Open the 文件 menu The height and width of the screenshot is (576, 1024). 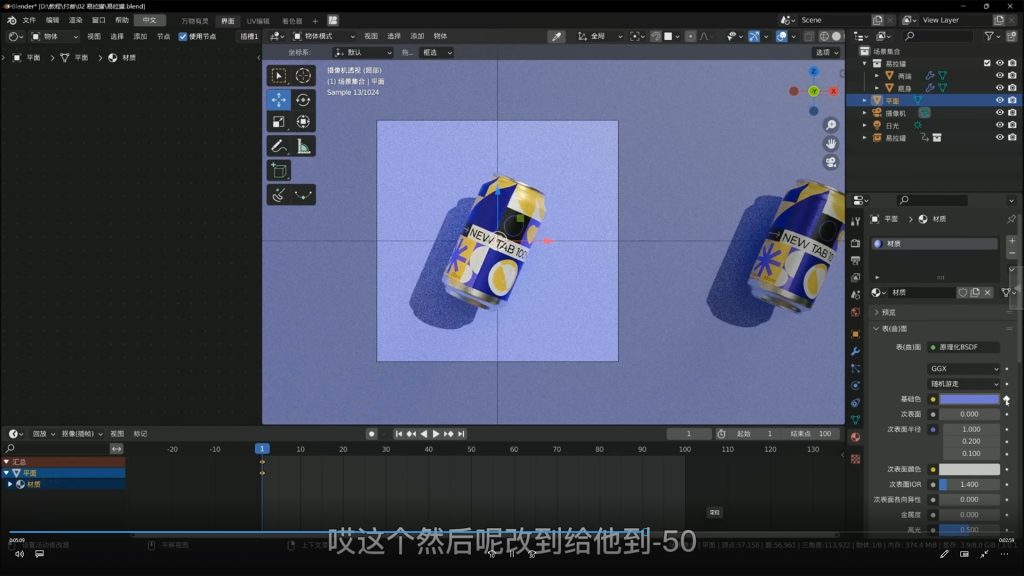click(x=28, y=20)
